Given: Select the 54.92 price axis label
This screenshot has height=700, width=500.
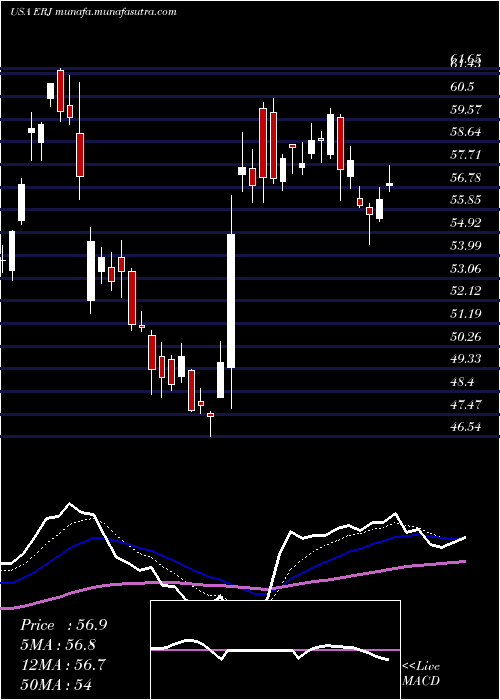Looking at the screenshot, I should 466,222.
